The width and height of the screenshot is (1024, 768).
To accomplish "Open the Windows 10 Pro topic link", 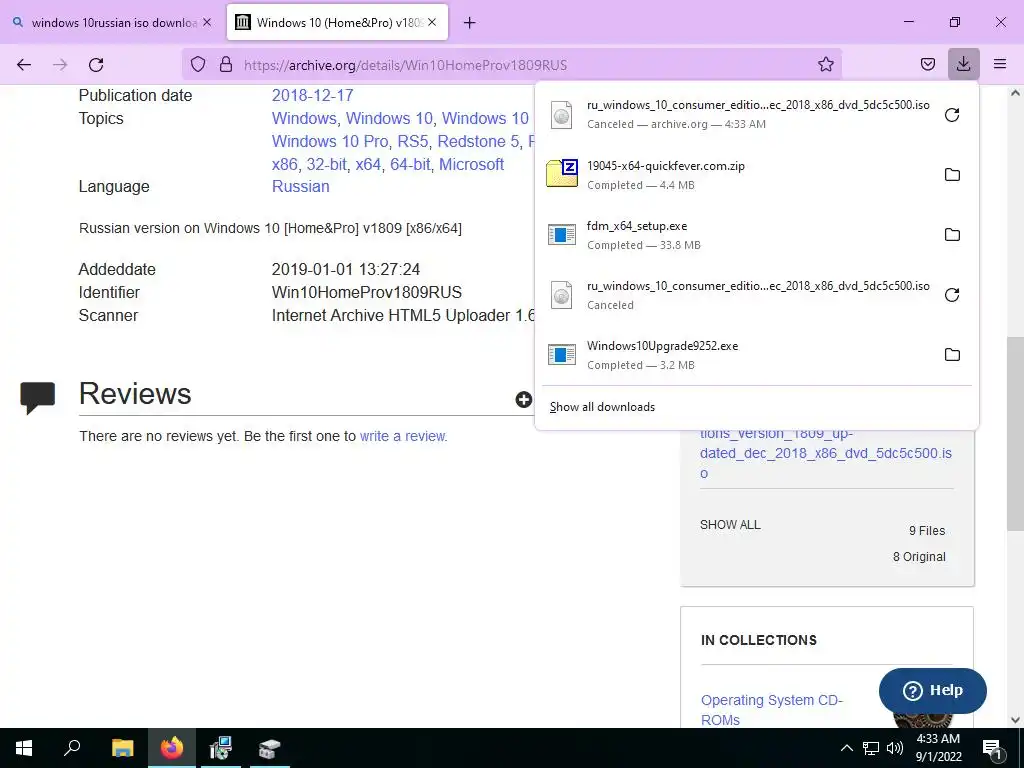I will click(330, 141).
